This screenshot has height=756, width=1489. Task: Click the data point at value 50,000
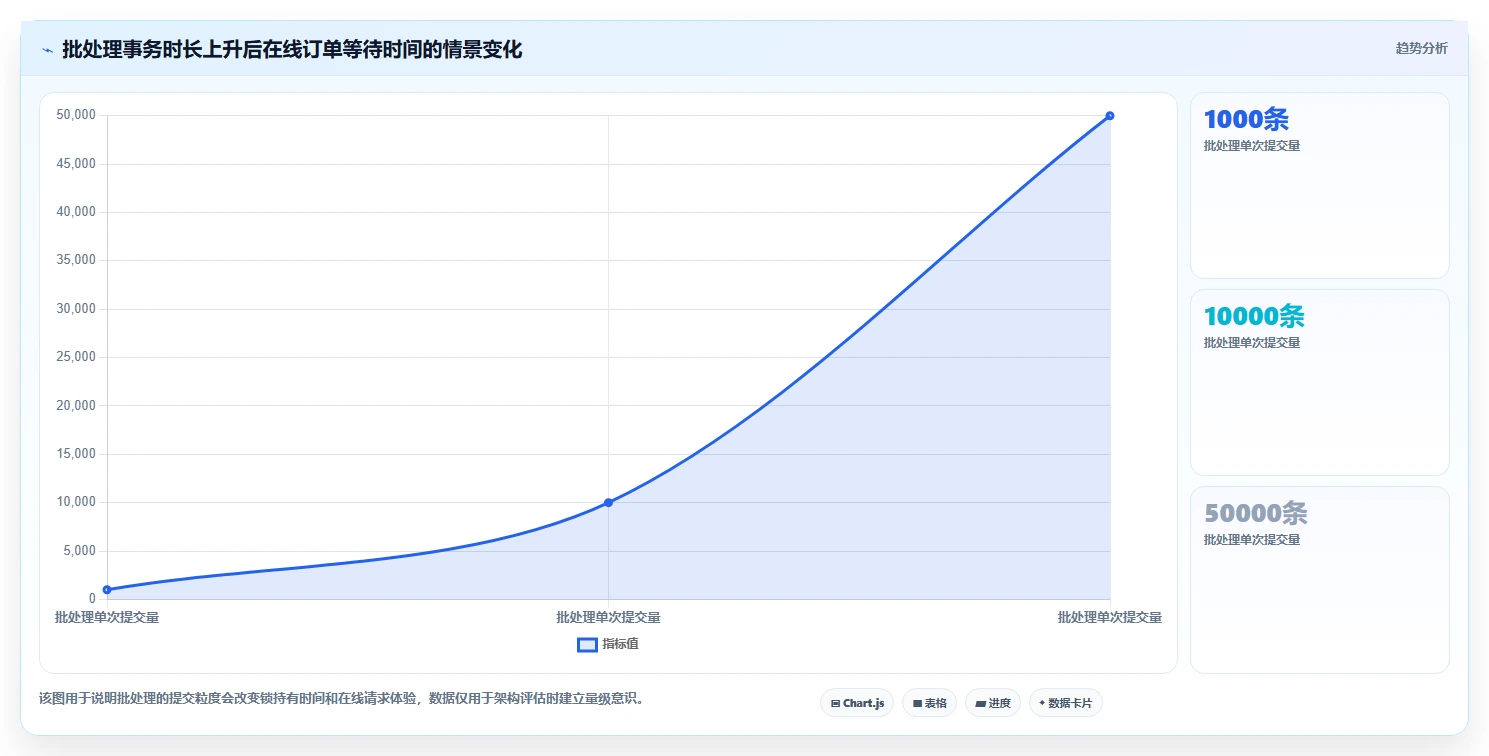click(1110, 116)
